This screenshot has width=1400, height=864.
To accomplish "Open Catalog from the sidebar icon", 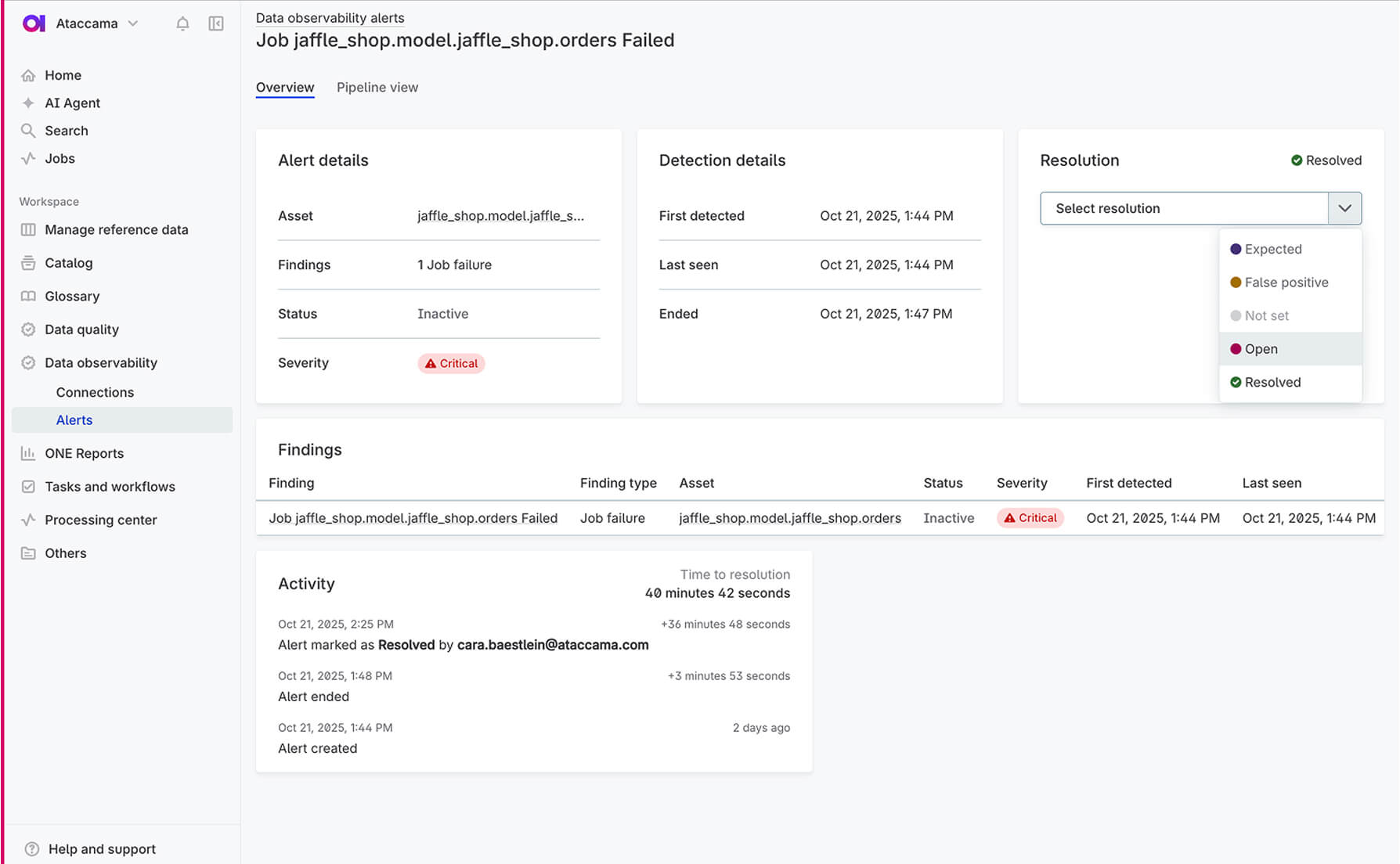I will coord(28,263).
